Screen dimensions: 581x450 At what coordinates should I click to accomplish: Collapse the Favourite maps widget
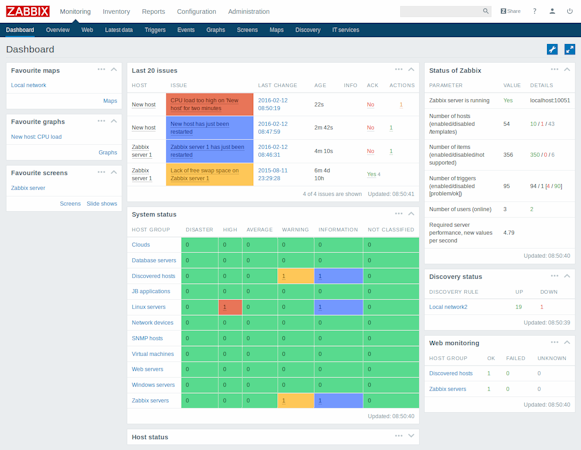point(114,69)
